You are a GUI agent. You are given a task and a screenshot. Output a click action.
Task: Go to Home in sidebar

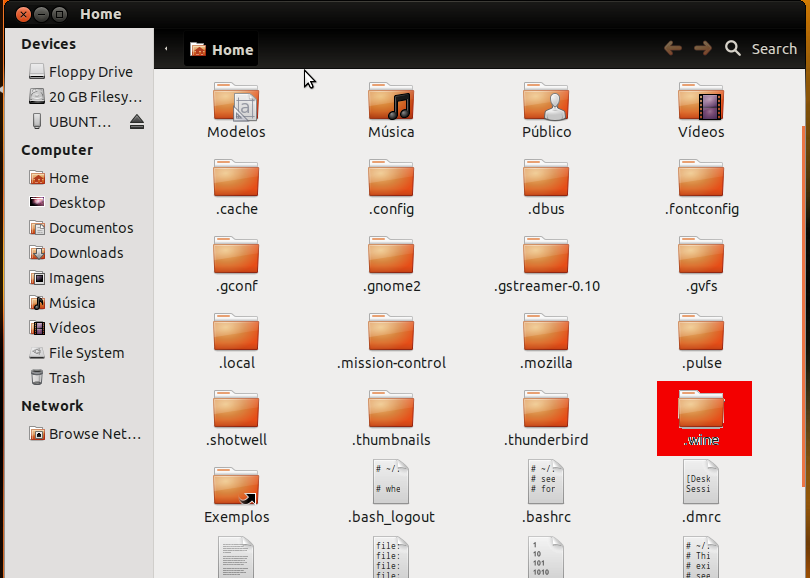(59, 178)
